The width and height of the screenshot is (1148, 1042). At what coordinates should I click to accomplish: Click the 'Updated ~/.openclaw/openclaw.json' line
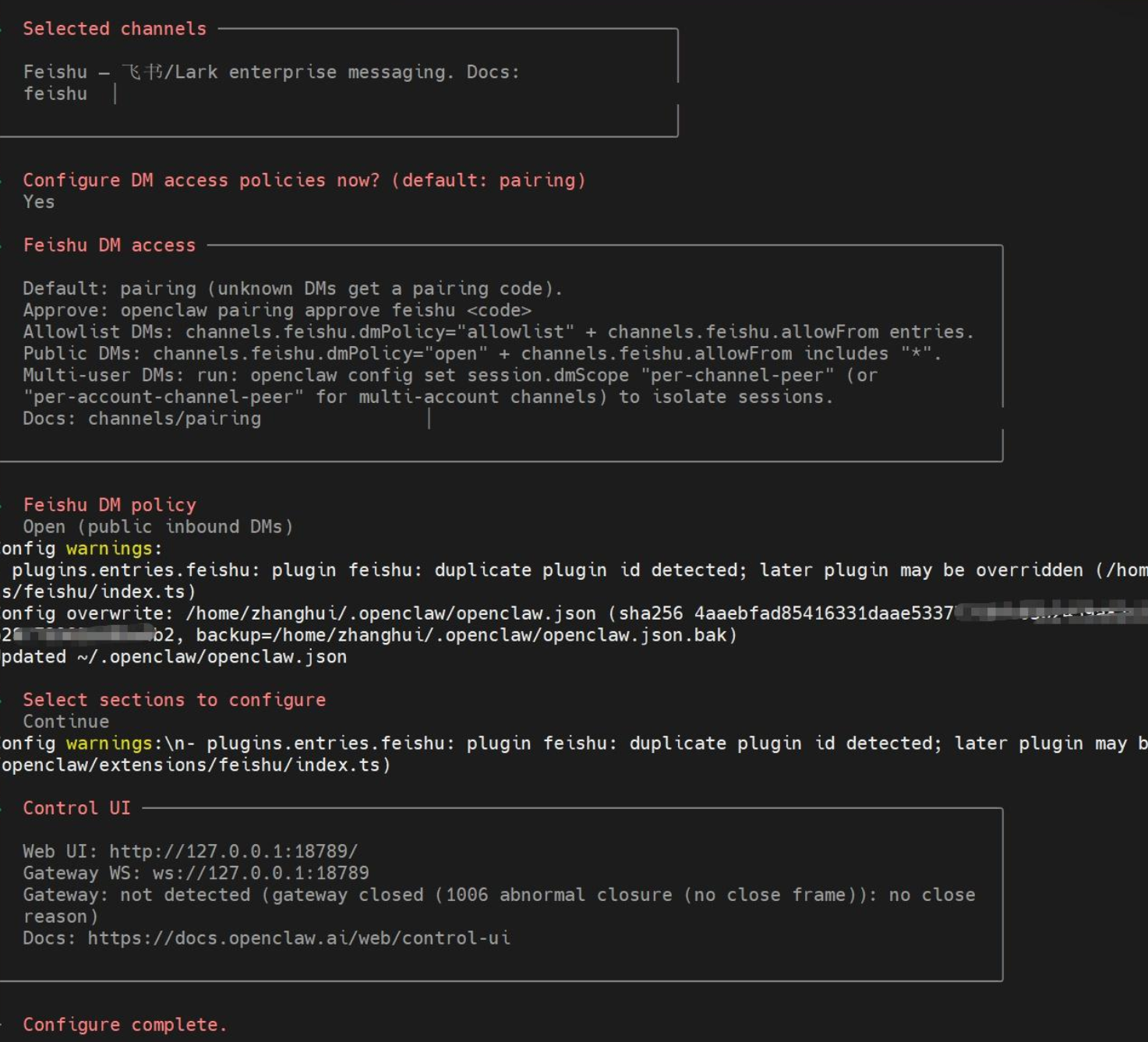(x=173, y=657)
